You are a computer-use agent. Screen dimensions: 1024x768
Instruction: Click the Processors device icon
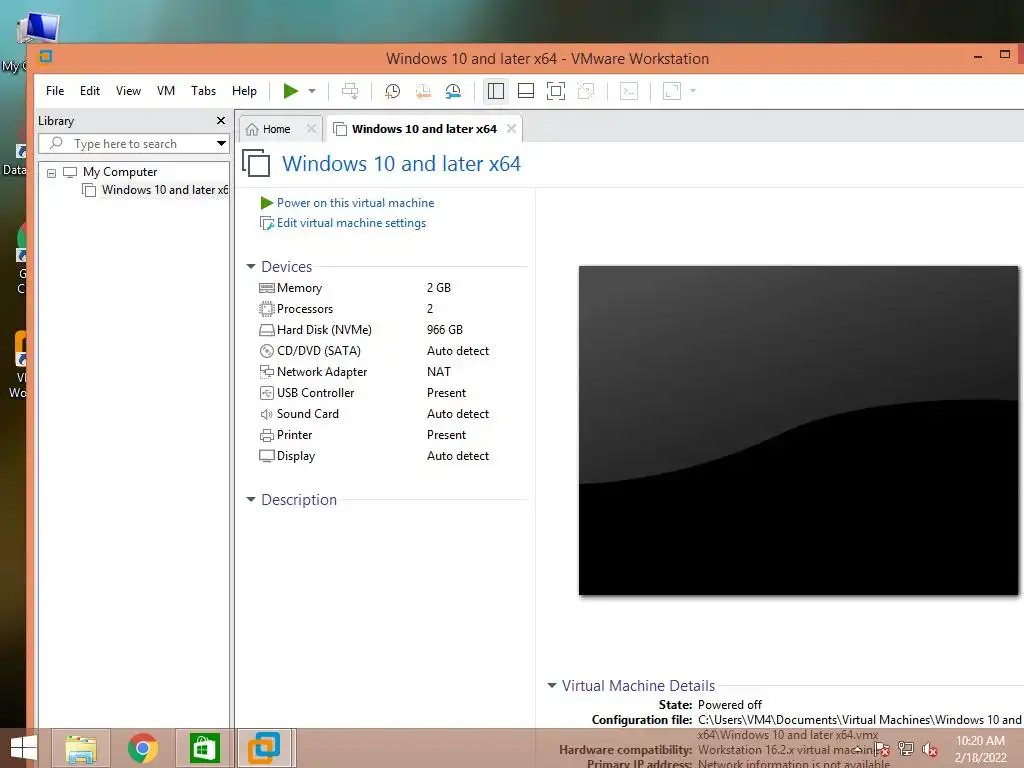266,309
